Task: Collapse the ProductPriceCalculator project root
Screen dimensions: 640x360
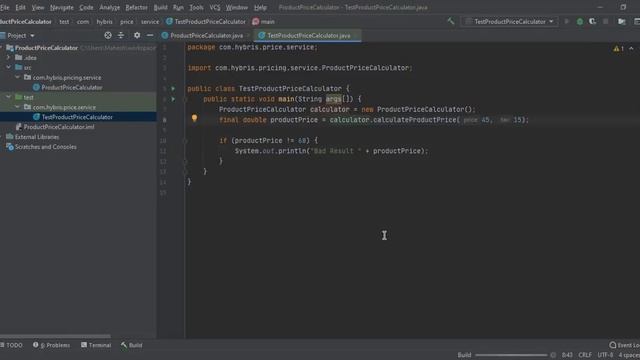Action: 2,48
